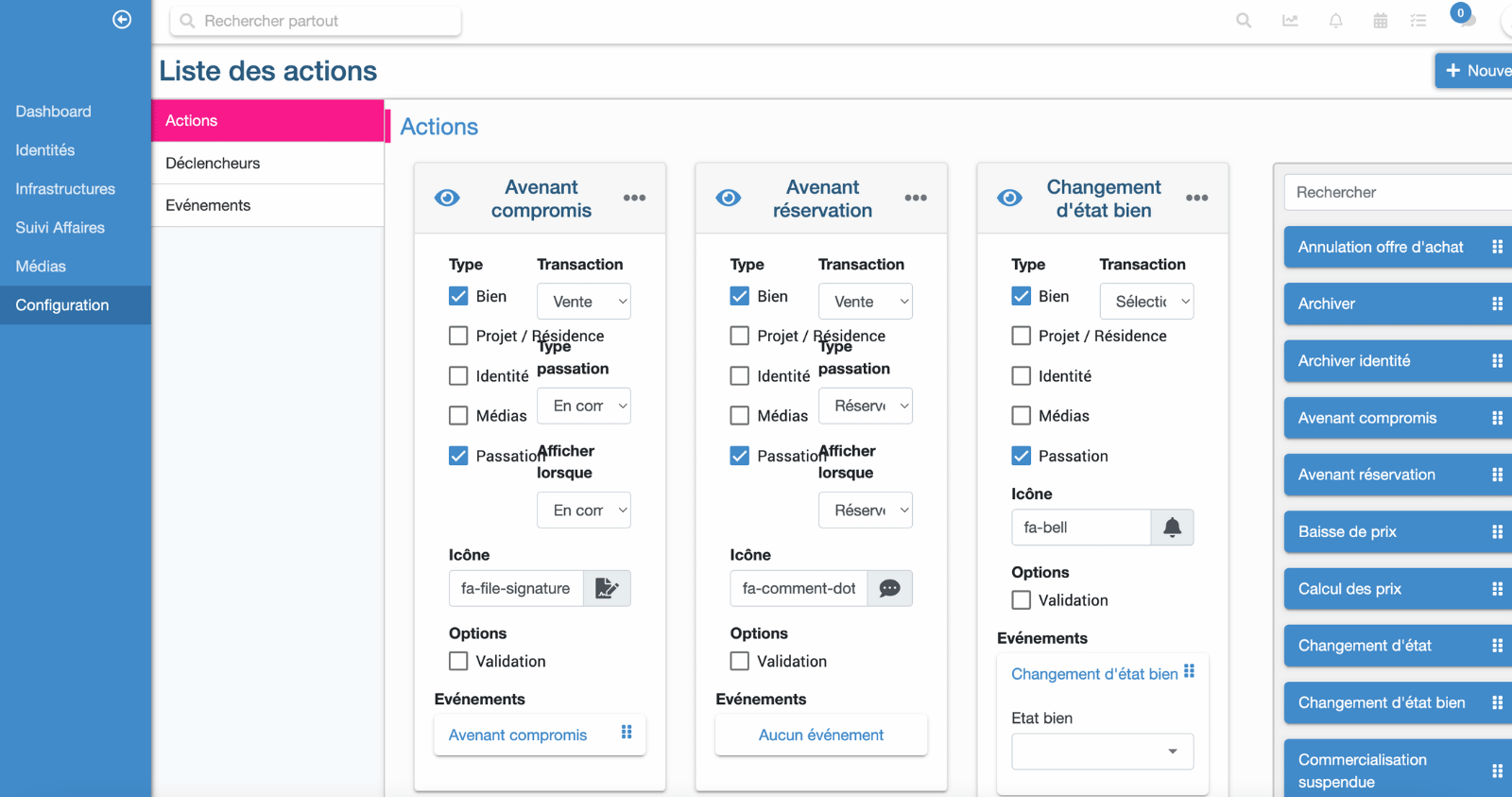Check Médias in Avenant réservation card
Image resolution: width=1512 pixels, height=797 pixels.
(740, 415)
